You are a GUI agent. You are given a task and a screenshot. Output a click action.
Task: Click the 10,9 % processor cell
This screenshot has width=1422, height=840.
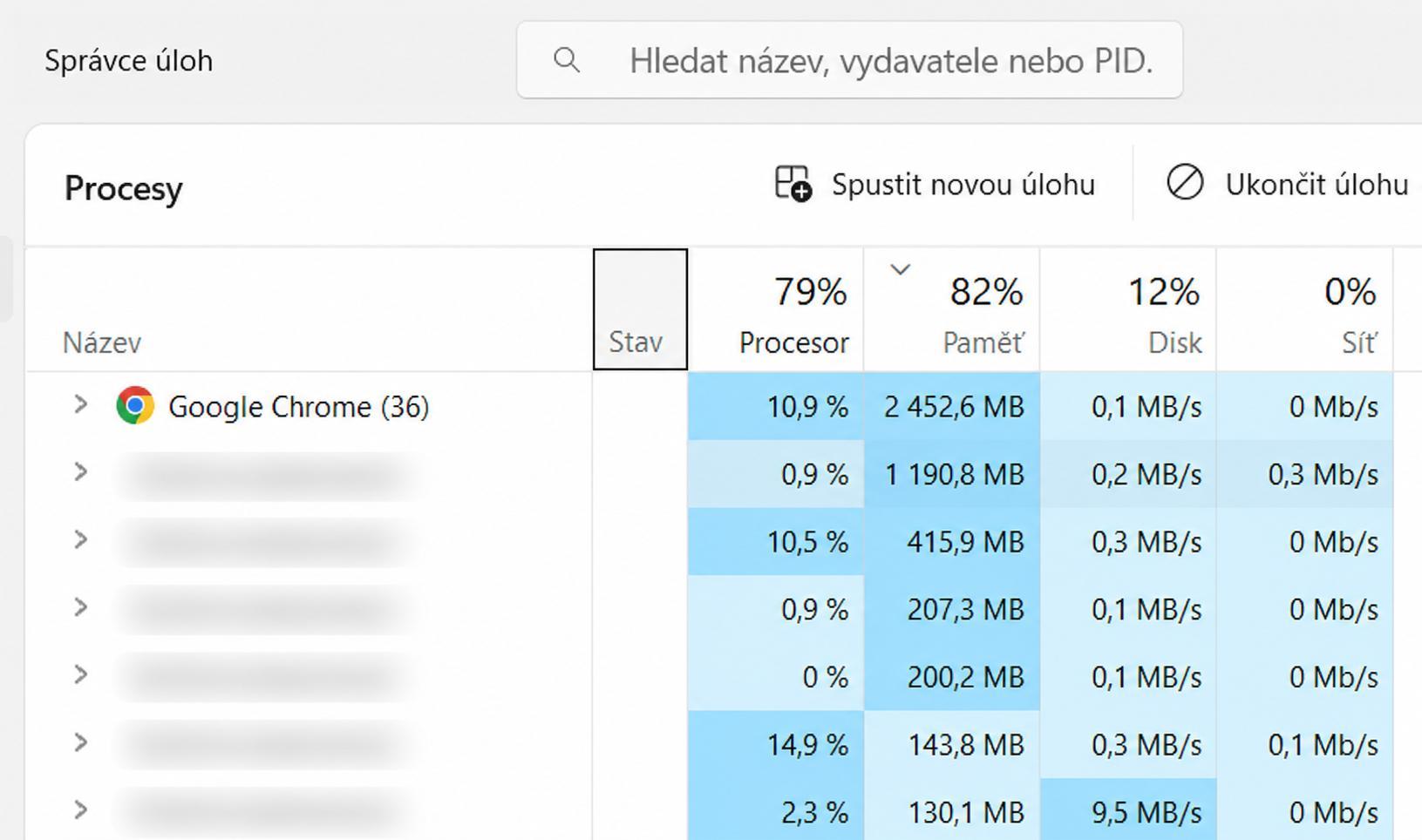pos(776,406)
